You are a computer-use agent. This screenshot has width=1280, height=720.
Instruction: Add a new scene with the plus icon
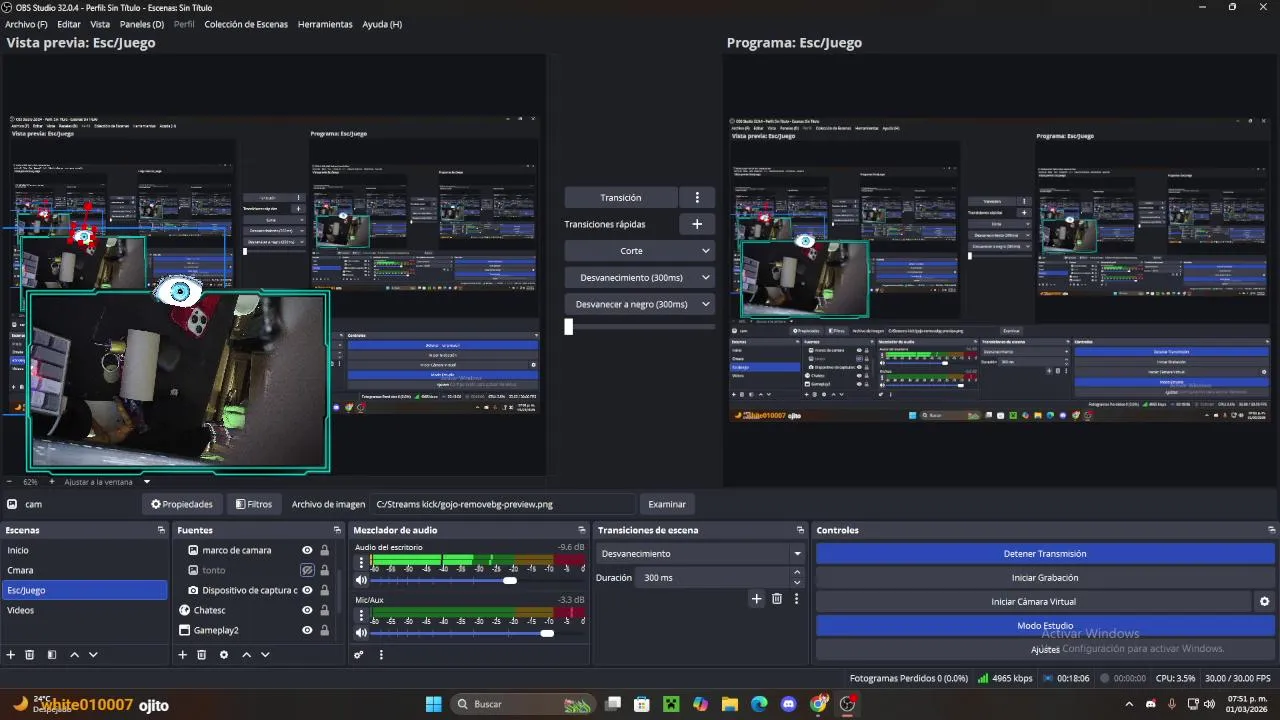pos(11,655)
